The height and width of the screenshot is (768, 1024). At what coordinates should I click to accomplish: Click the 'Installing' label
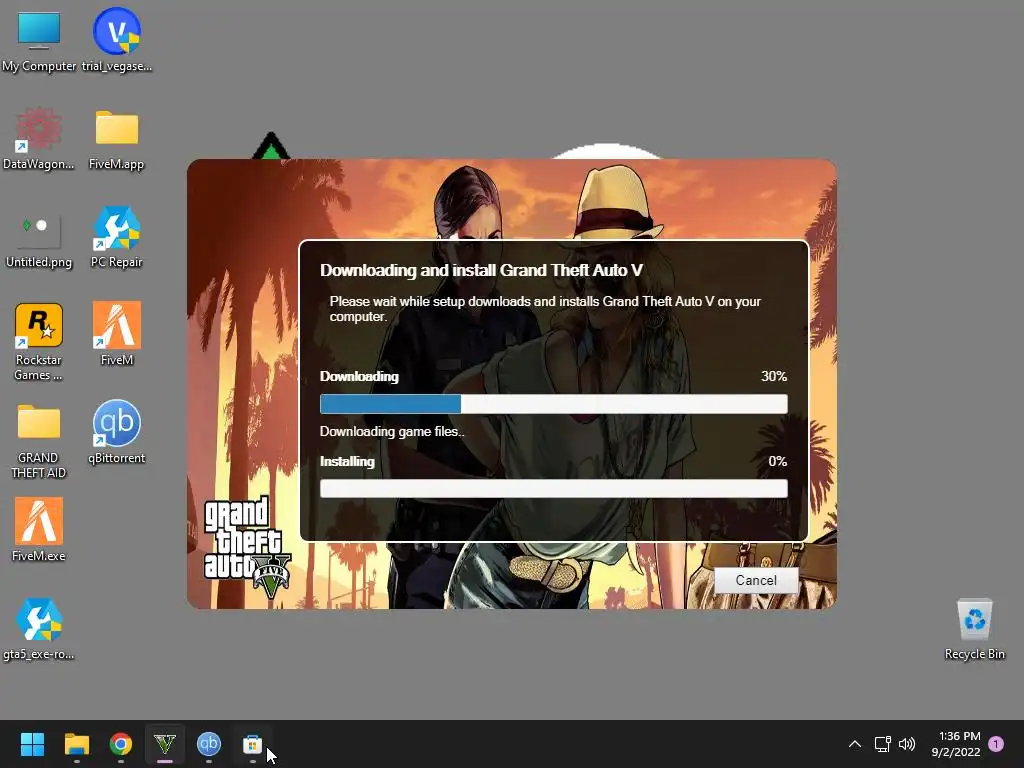(347, 462)
